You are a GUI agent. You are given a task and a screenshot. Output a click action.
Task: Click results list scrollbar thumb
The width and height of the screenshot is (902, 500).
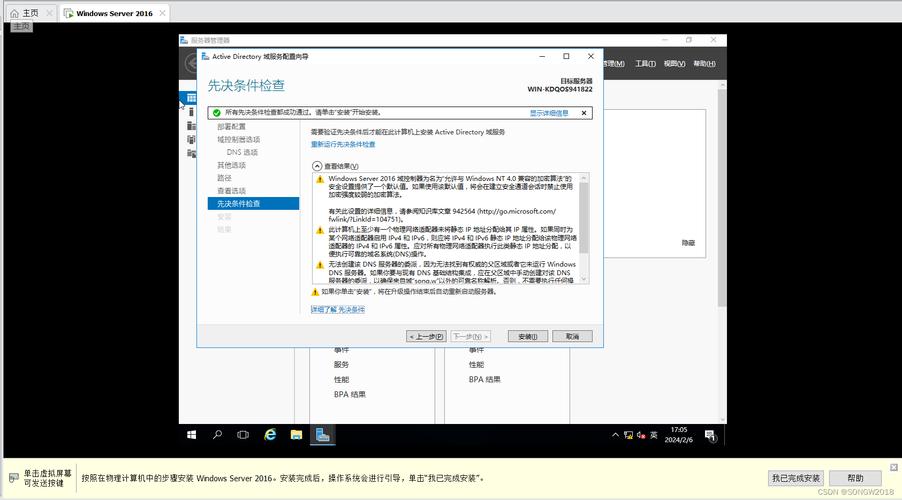584,217
